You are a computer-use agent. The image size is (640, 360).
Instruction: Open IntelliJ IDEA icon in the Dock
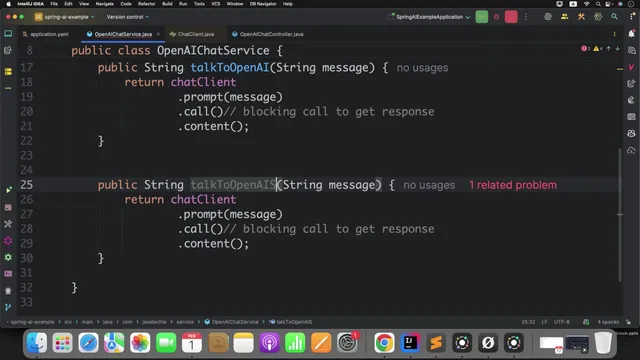[410, 342]
